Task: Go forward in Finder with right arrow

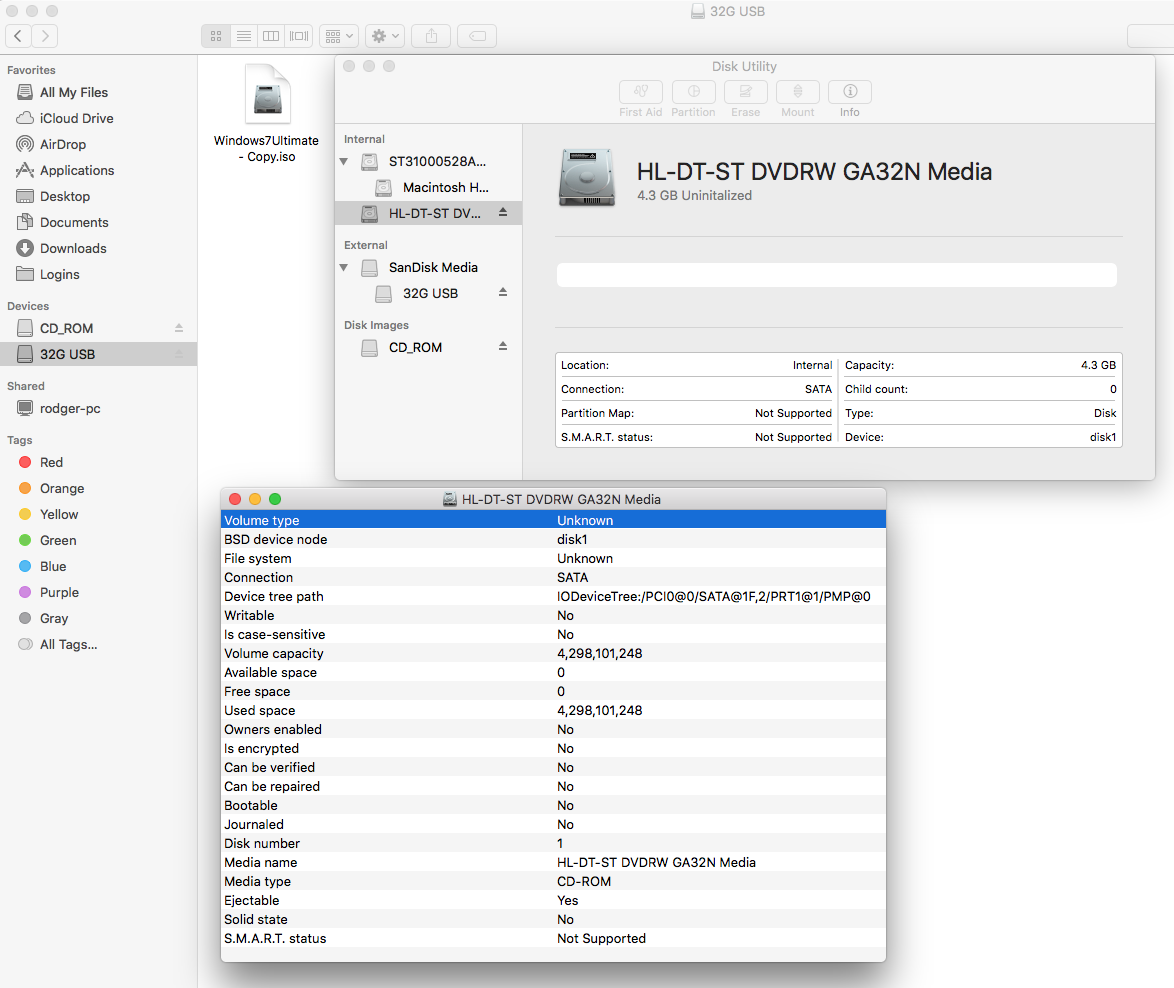Action: [45, 36]
